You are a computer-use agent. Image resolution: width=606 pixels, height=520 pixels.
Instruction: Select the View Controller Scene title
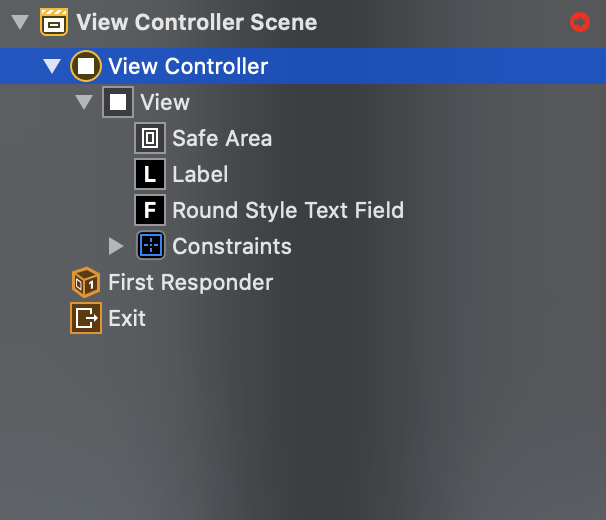197,22
